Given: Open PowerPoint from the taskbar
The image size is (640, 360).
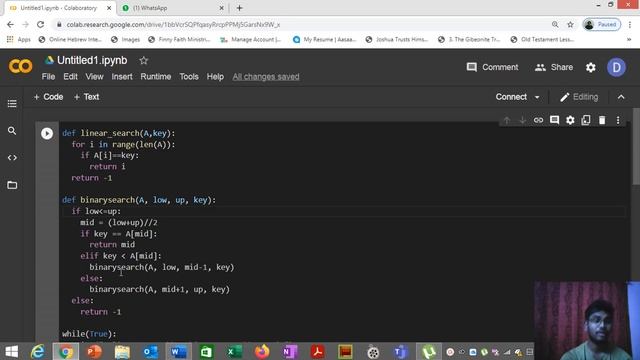Looking at the screenshot, I should click(94, 351).
